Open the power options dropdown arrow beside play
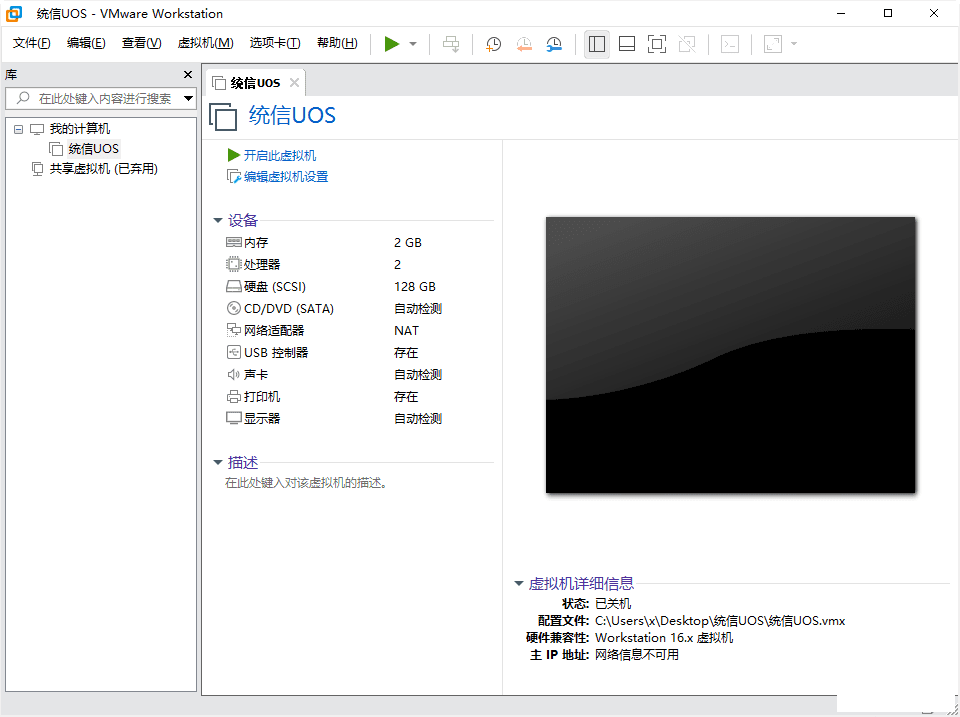 pos(413,44)
